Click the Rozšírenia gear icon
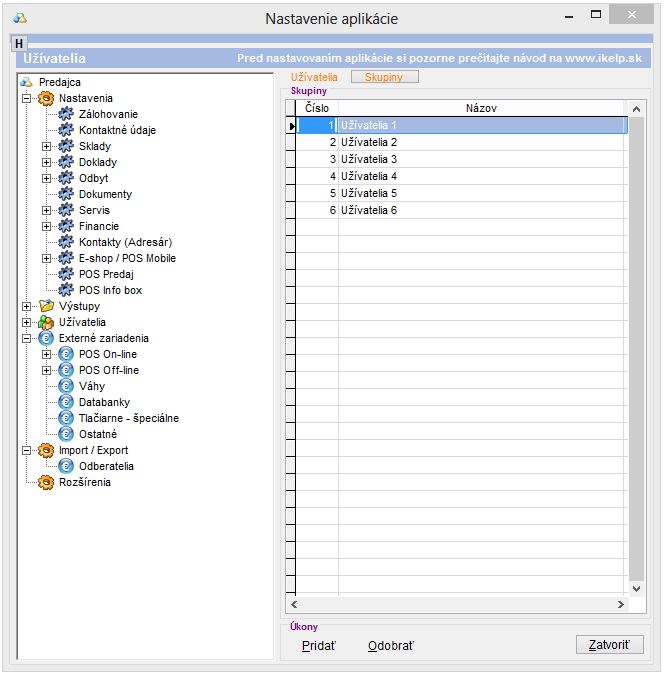The image size is (664, 675). tap(45, 482)
